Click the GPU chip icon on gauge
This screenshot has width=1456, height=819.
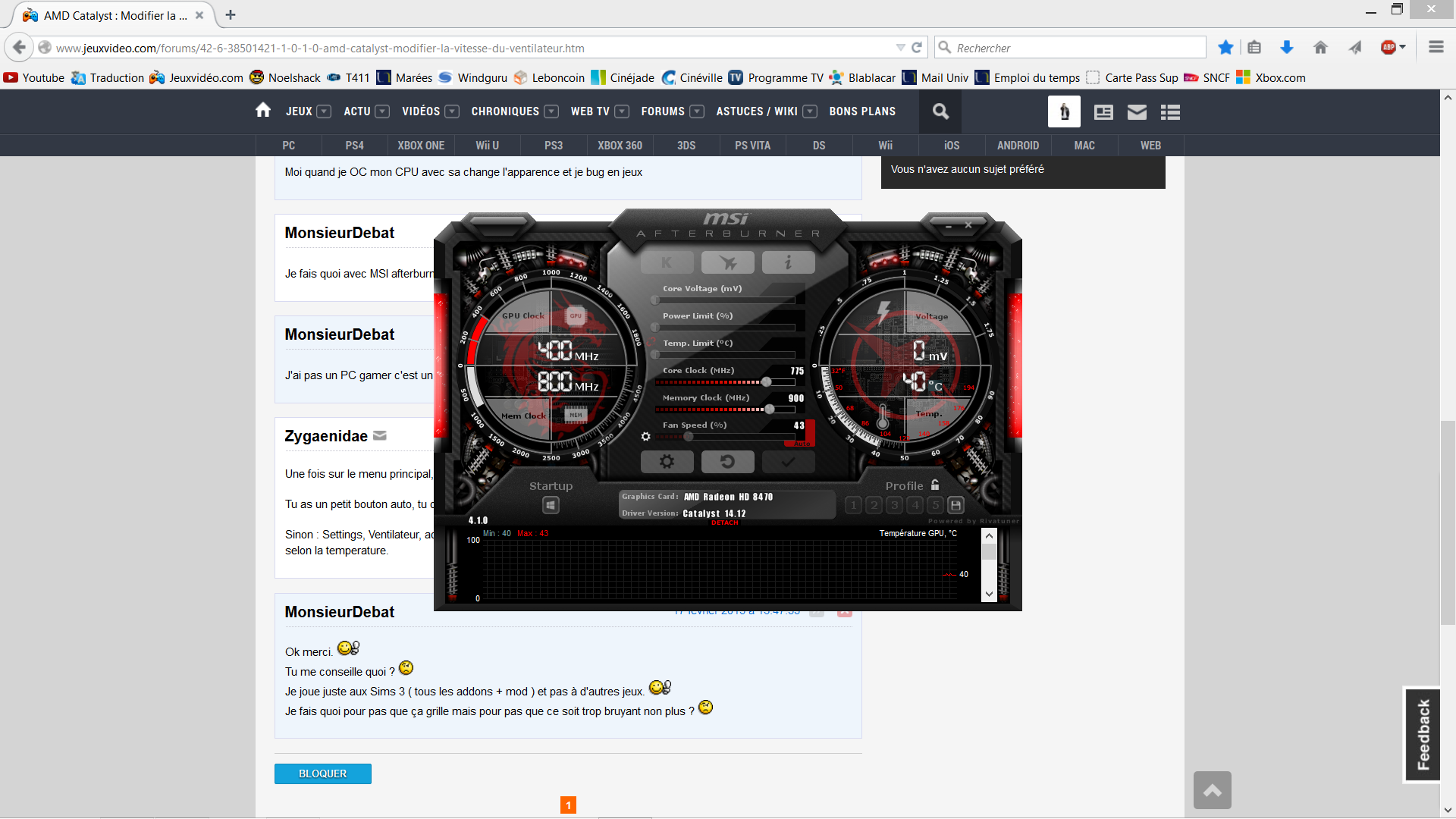coord(576,315)
